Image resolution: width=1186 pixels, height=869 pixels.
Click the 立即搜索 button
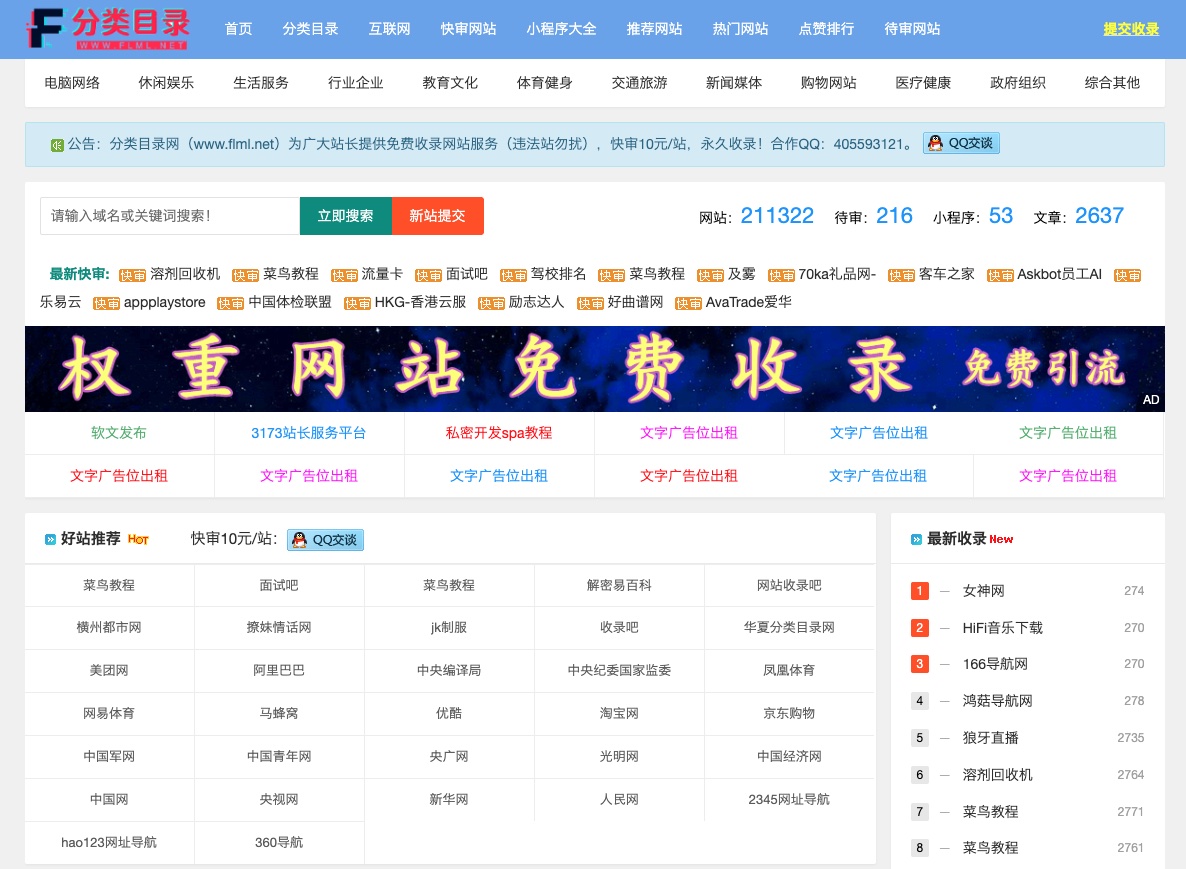[346, 216]
